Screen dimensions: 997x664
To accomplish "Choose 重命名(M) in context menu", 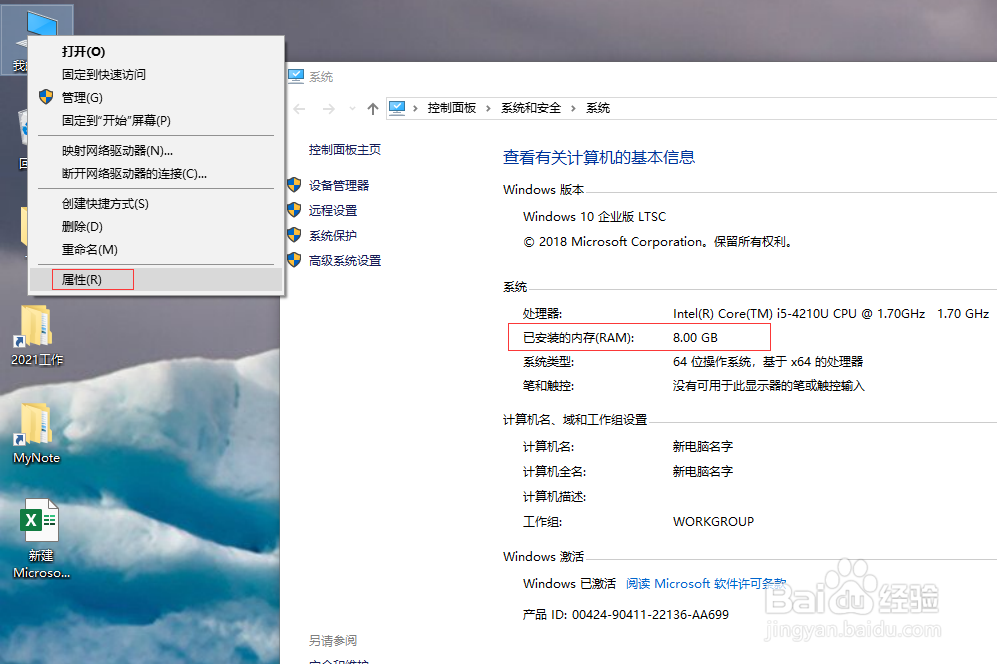I will 156,249.
